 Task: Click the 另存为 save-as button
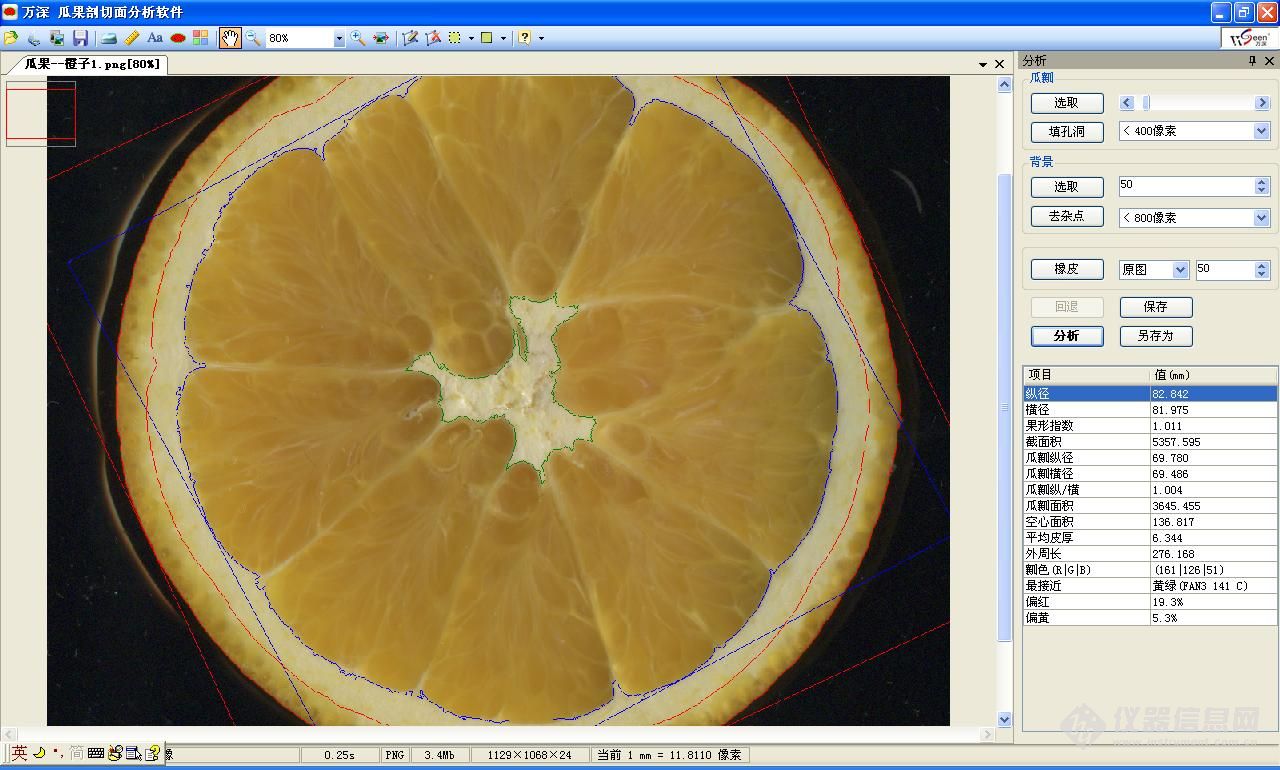(1155, 336)
